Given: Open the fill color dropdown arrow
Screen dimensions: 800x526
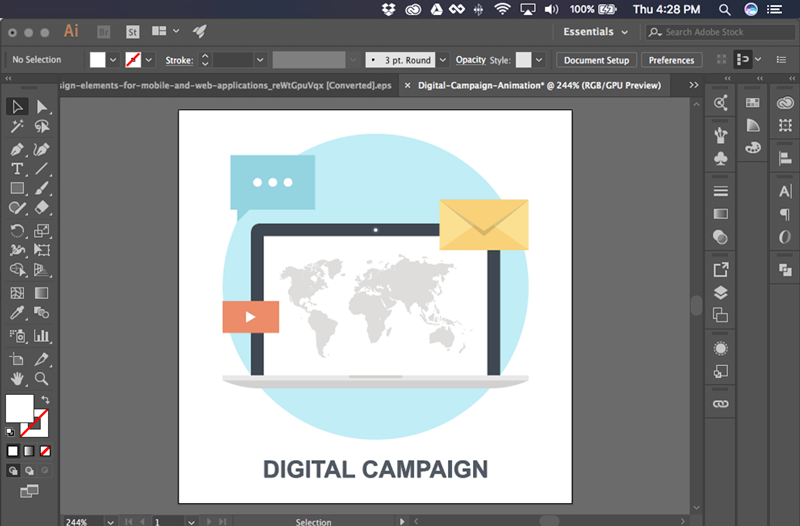Looking at the screenshot, I should point(113,60).
